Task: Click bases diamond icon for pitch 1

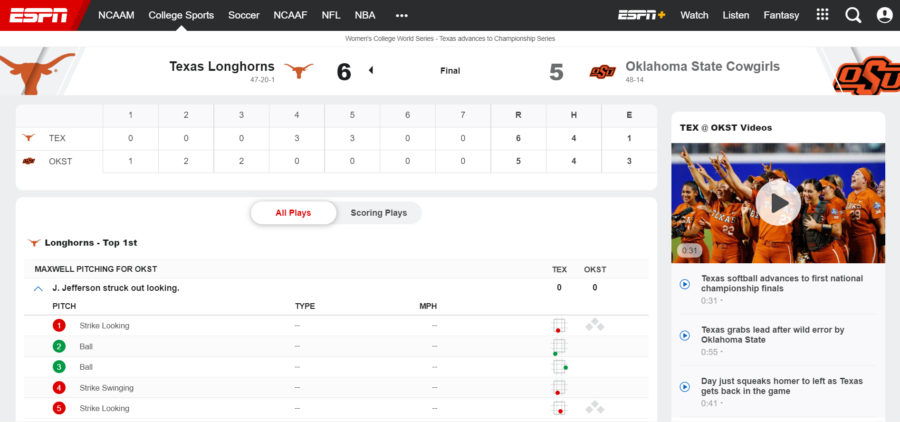Action: 595,325
